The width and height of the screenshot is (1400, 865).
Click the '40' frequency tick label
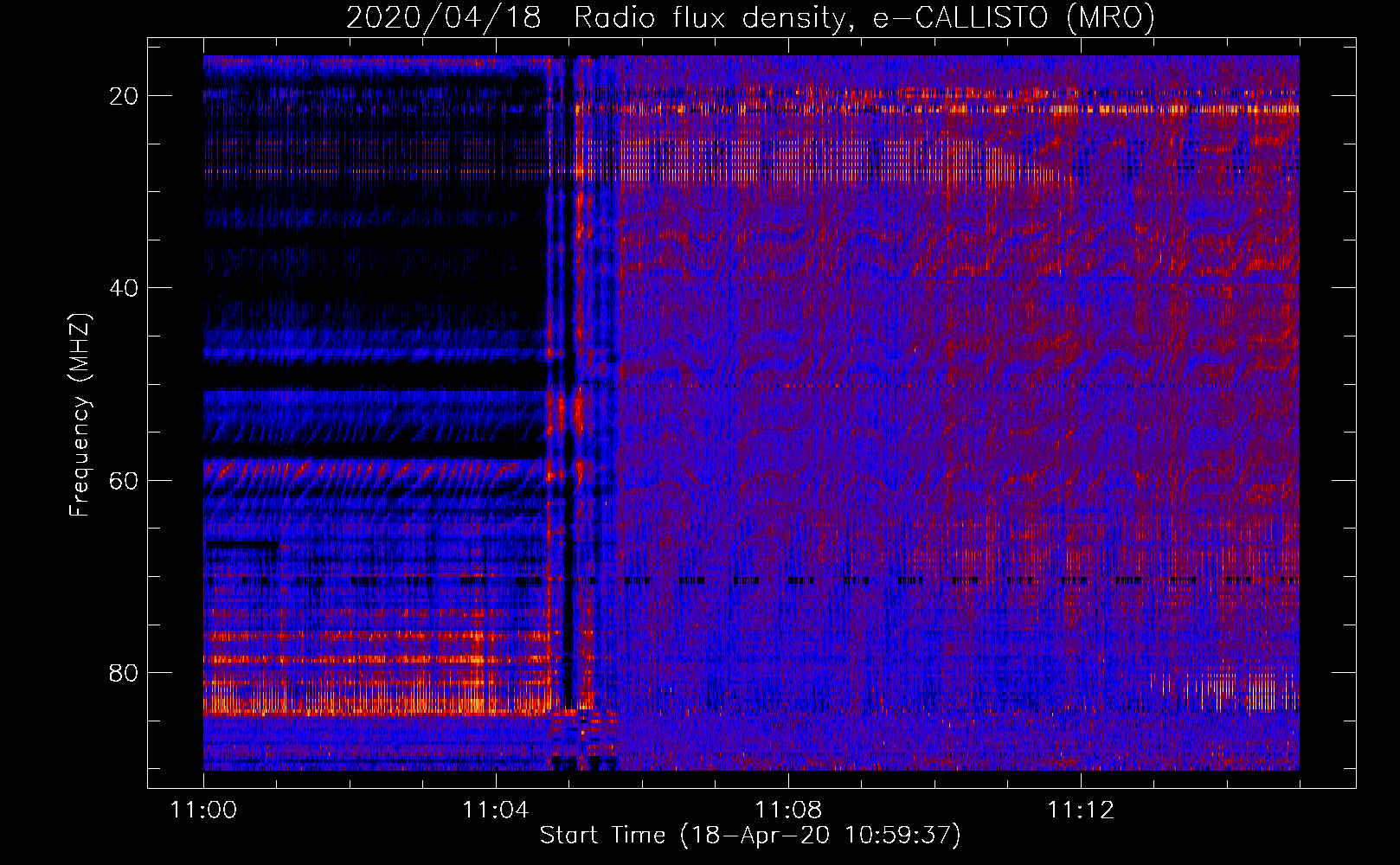124,288
